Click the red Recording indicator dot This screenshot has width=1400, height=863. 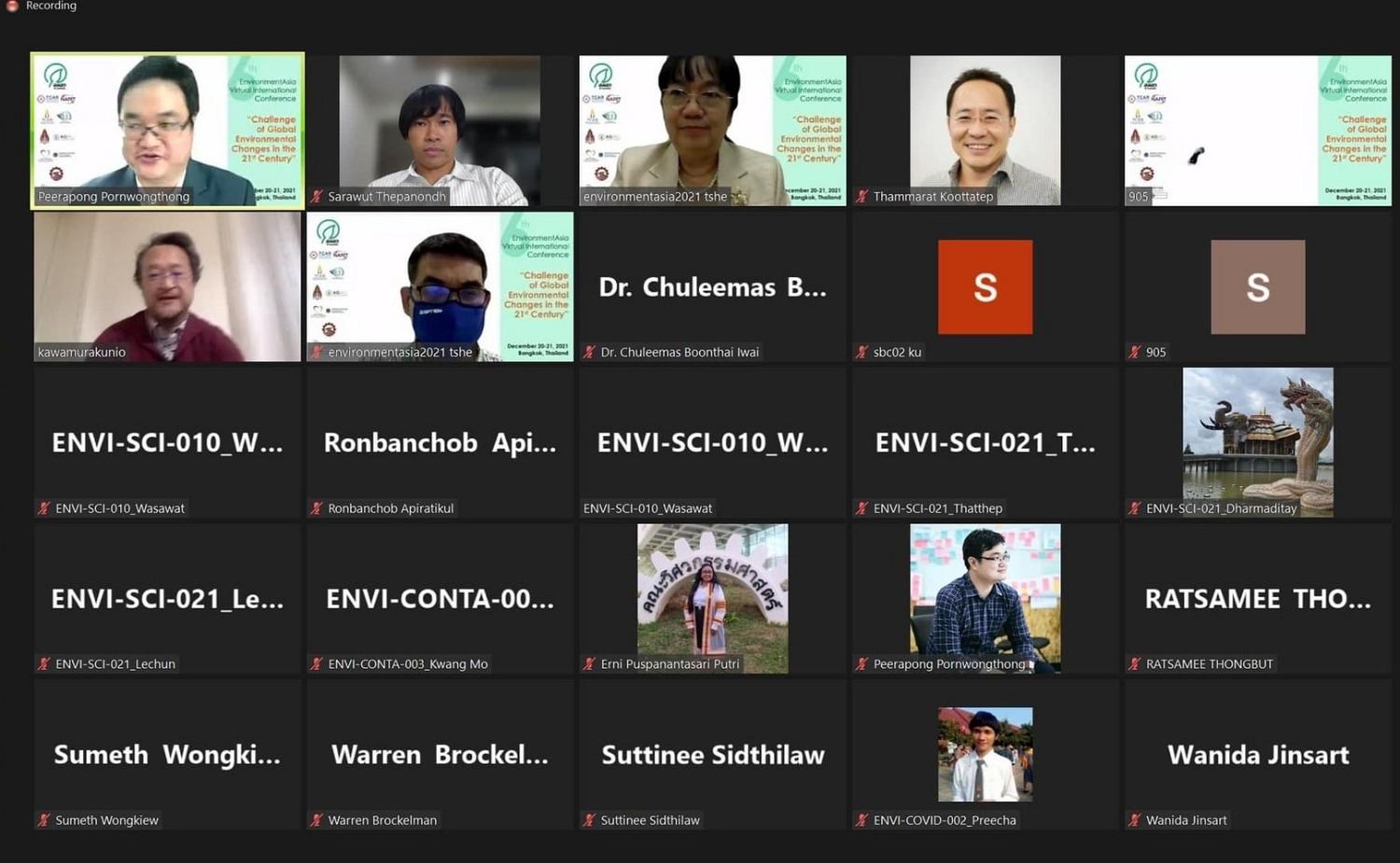point(12,6)
